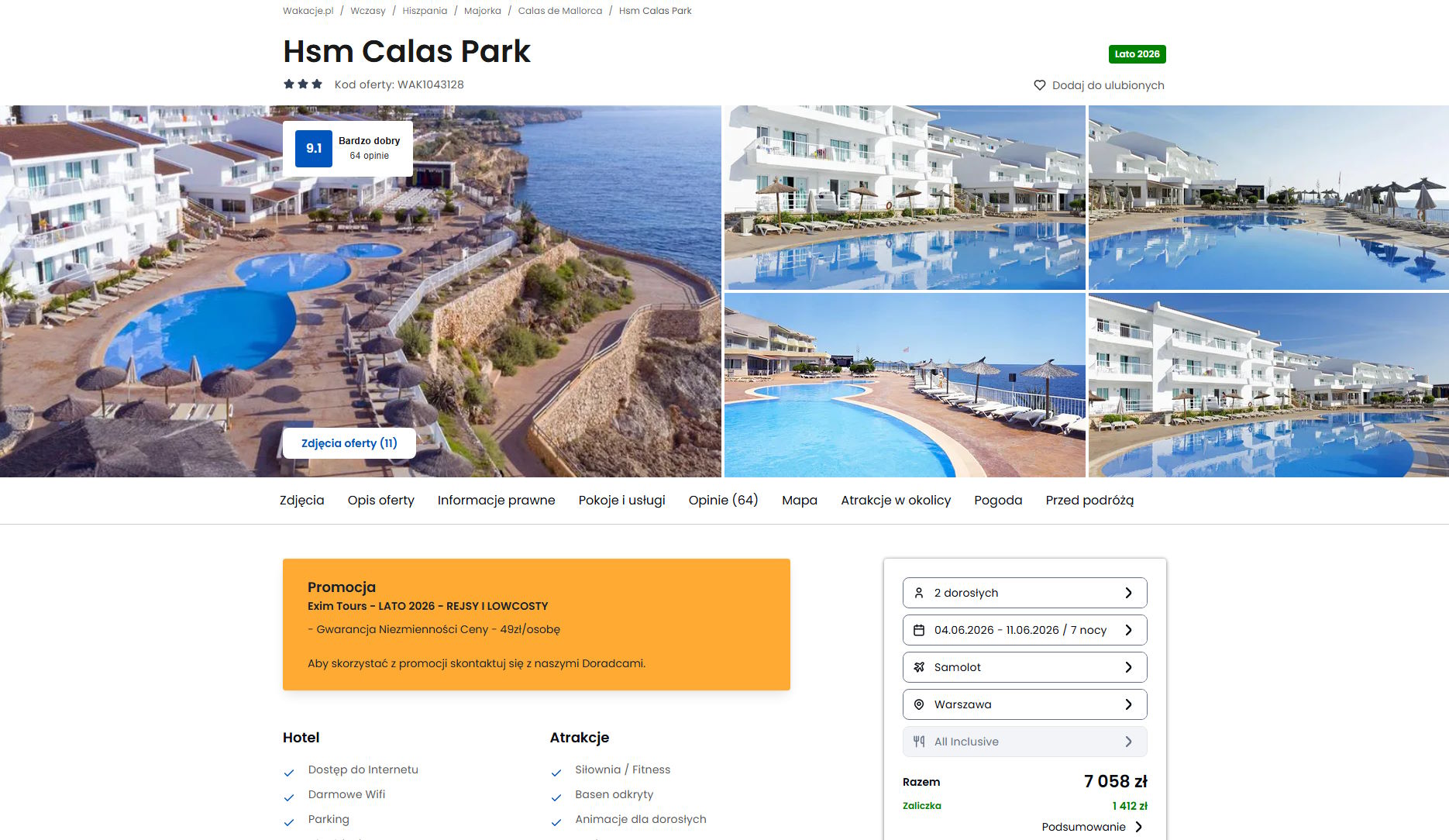Expand the Warszawa departure city selector
This screenshot has width=1449, height=840.
(1024, 704)
